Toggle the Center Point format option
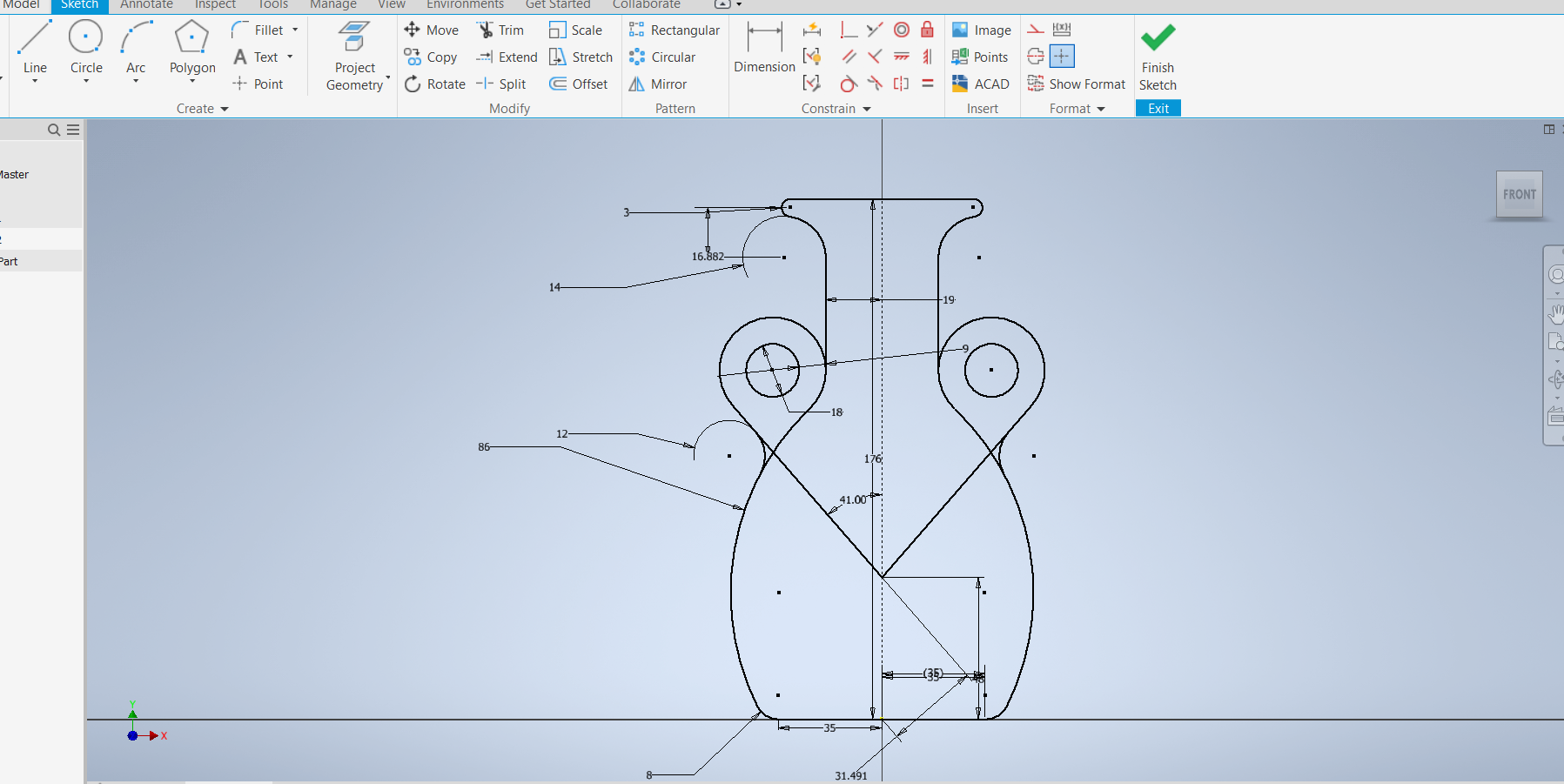This screenshot has height=784, width=1564. tap(1062, 57)
